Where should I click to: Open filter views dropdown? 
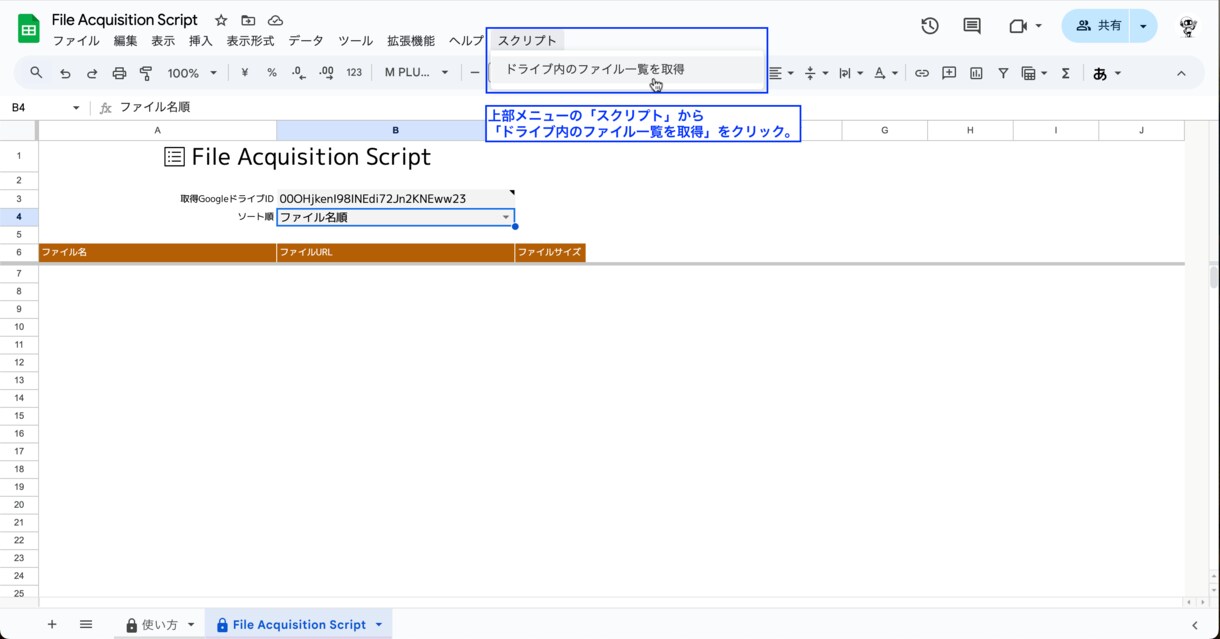pyautogui.click(x=1034, y=73)
